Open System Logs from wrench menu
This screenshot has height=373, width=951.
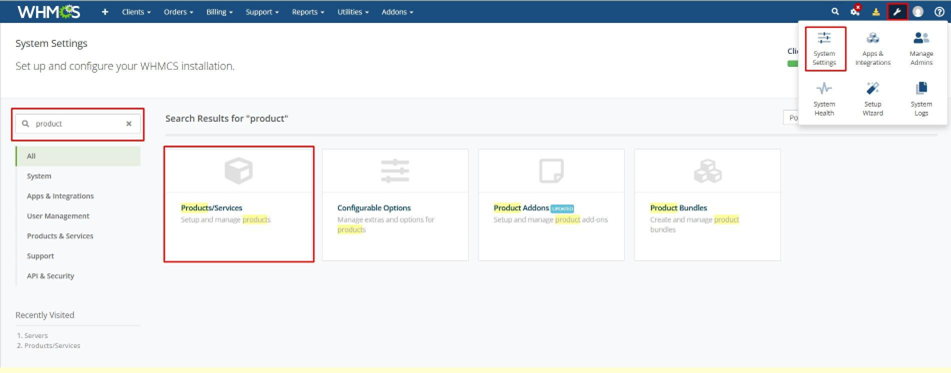(921, 99)
